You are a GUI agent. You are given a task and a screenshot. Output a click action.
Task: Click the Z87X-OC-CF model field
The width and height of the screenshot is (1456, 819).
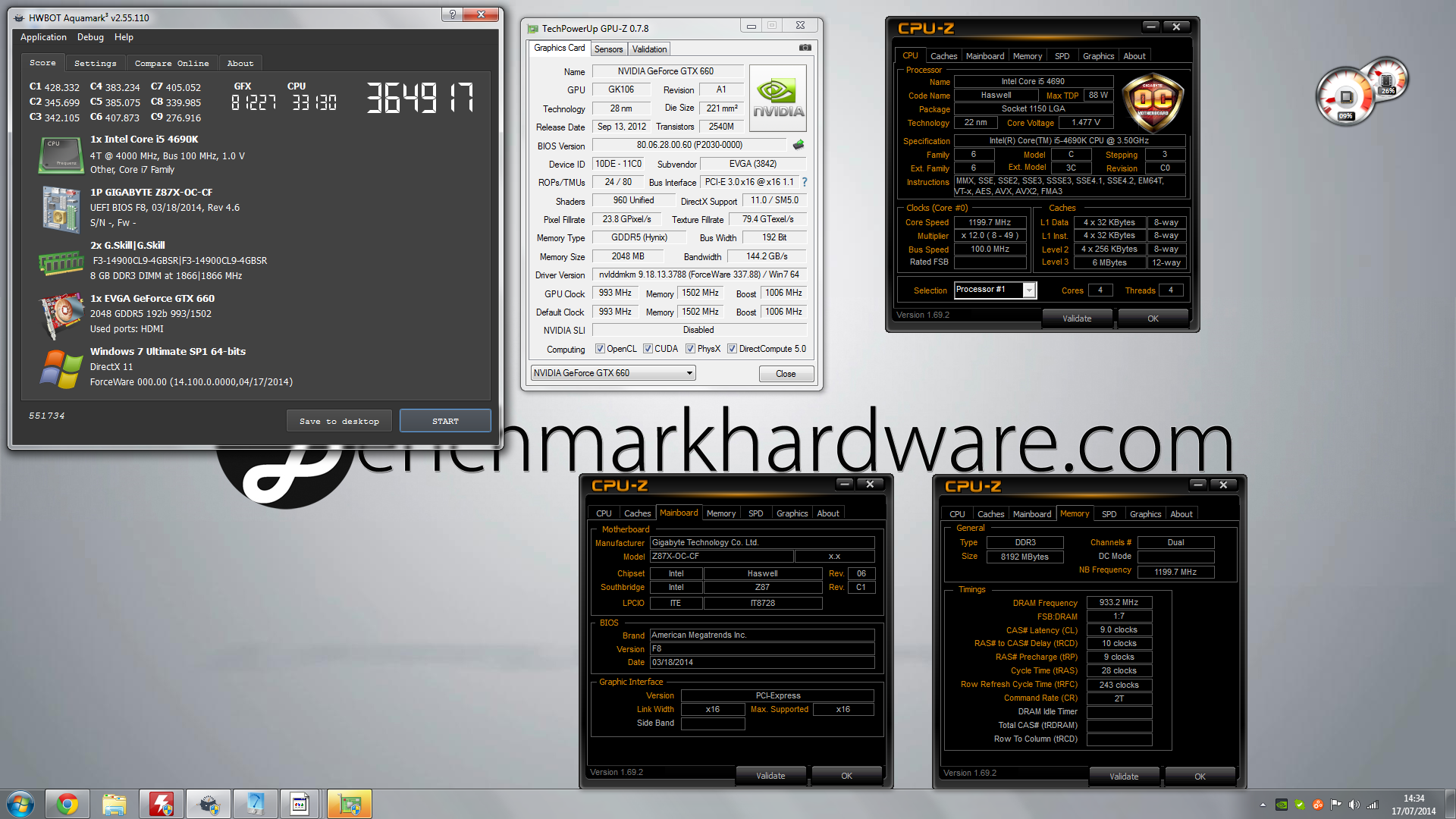click(721, 557)
